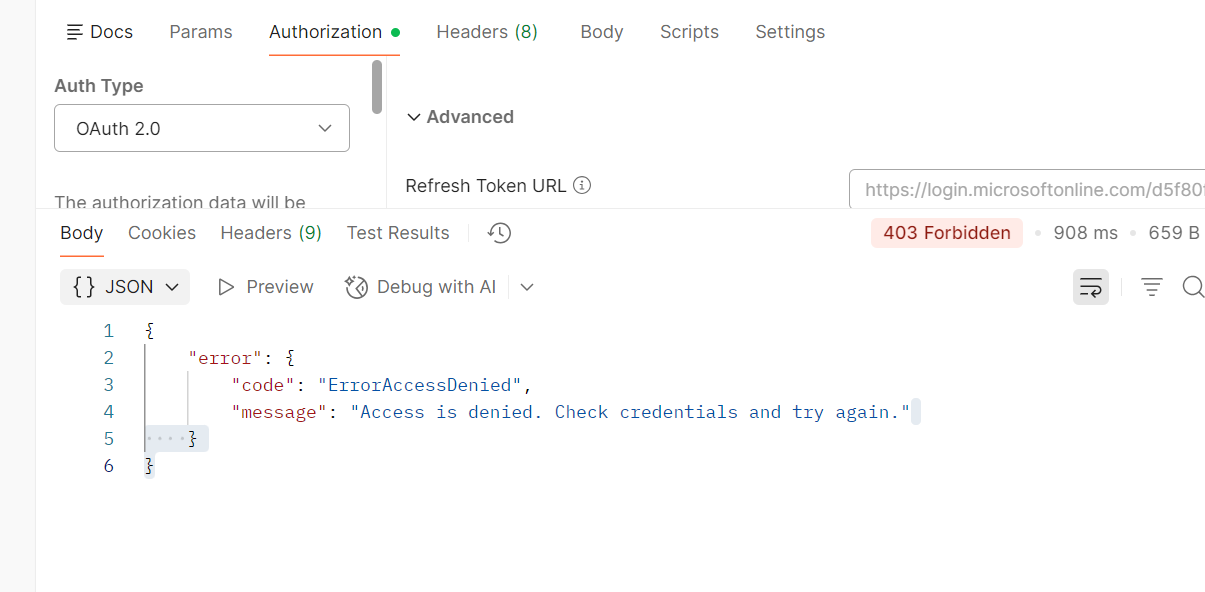1205x592 pixels.
Task: Click the Debug with AI button
Action: (x=421, y=287)
